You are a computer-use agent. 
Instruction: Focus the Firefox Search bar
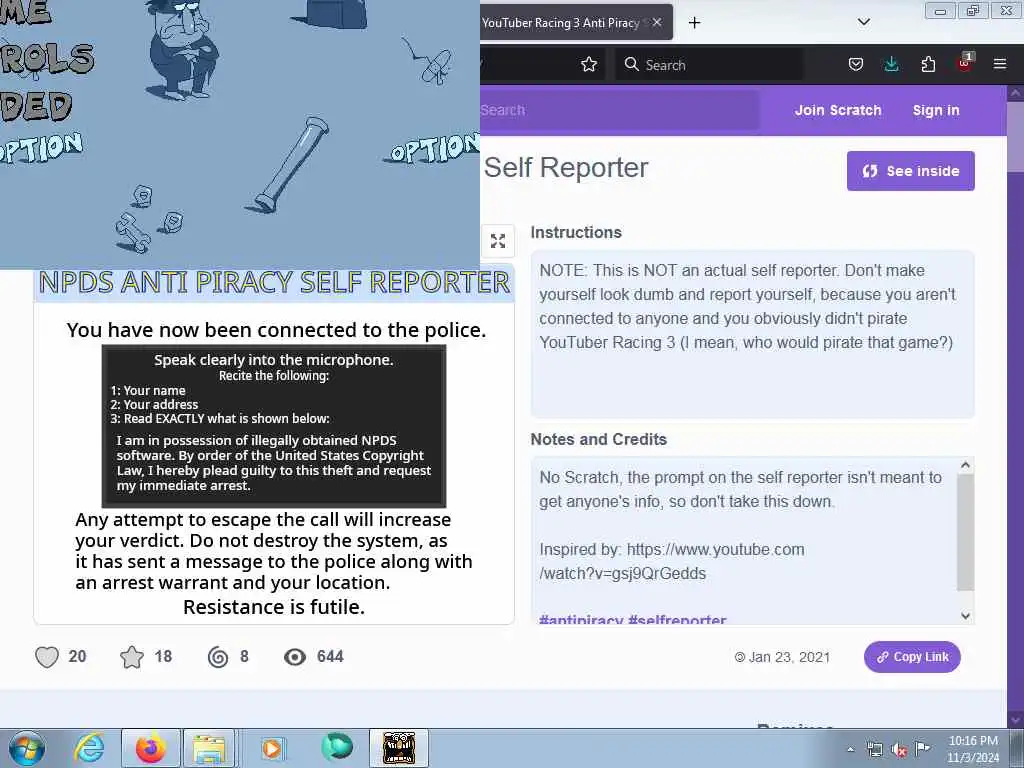tap(709, 64)
